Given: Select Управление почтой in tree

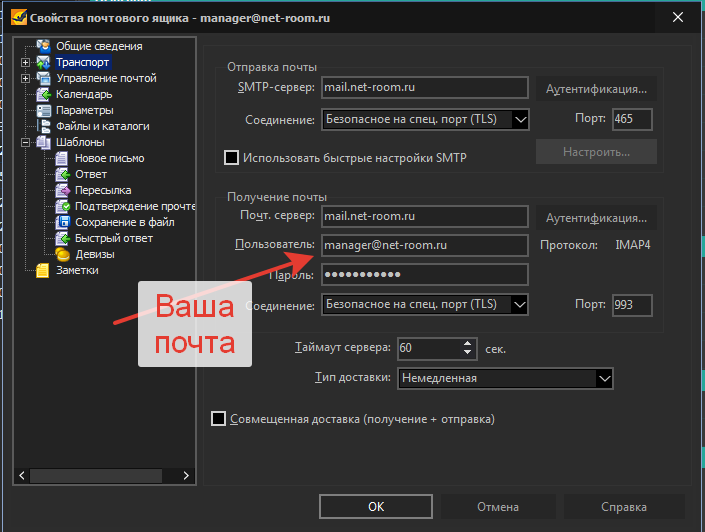Looking at the screenshot, I should 106,78.
